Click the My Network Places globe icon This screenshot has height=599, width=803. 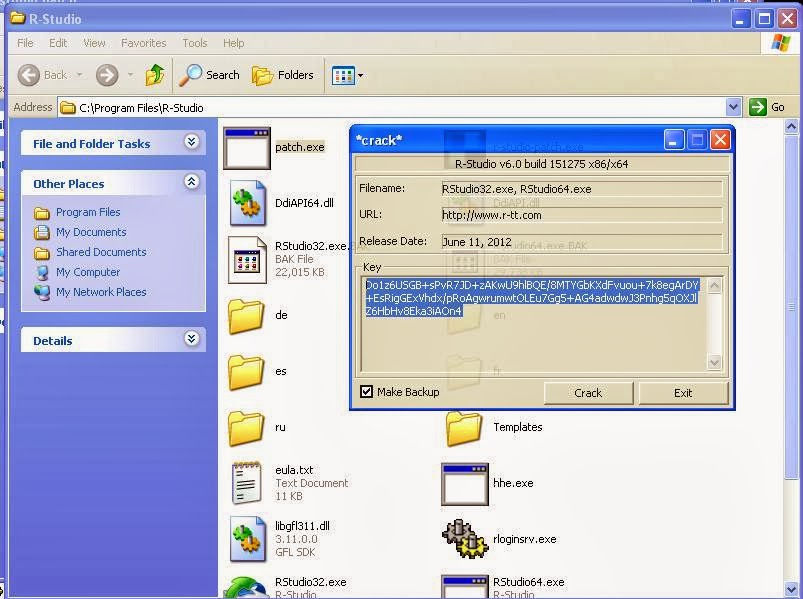[41, 292]
